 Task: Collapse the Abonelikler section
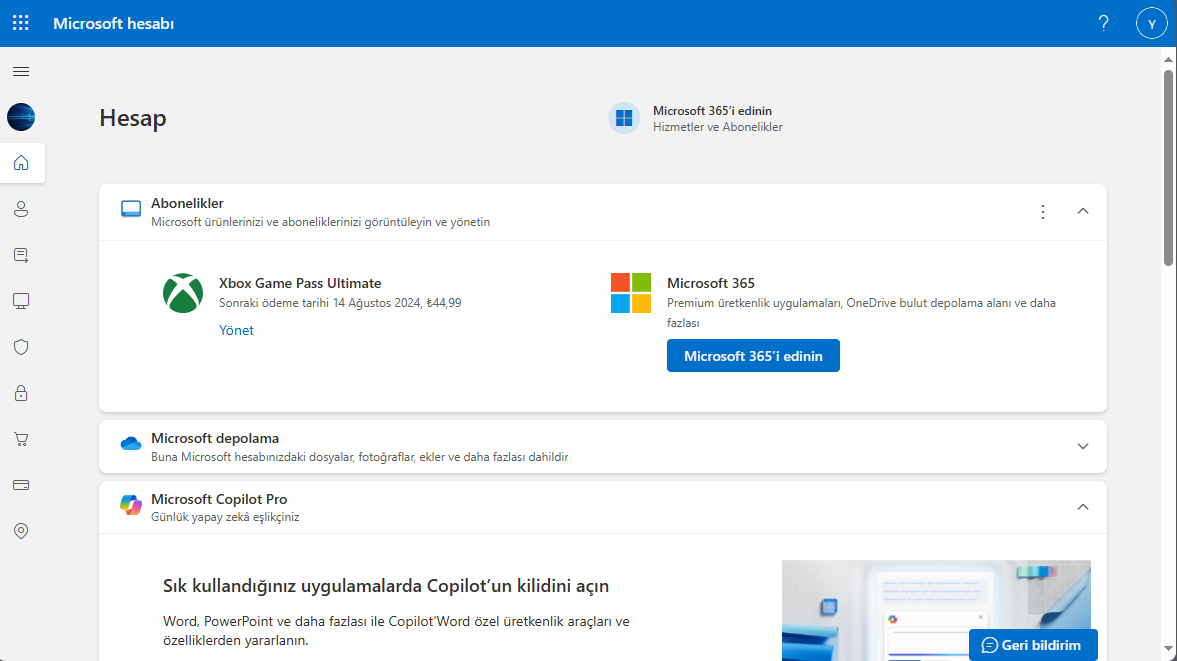click(x=1082, y=211)
